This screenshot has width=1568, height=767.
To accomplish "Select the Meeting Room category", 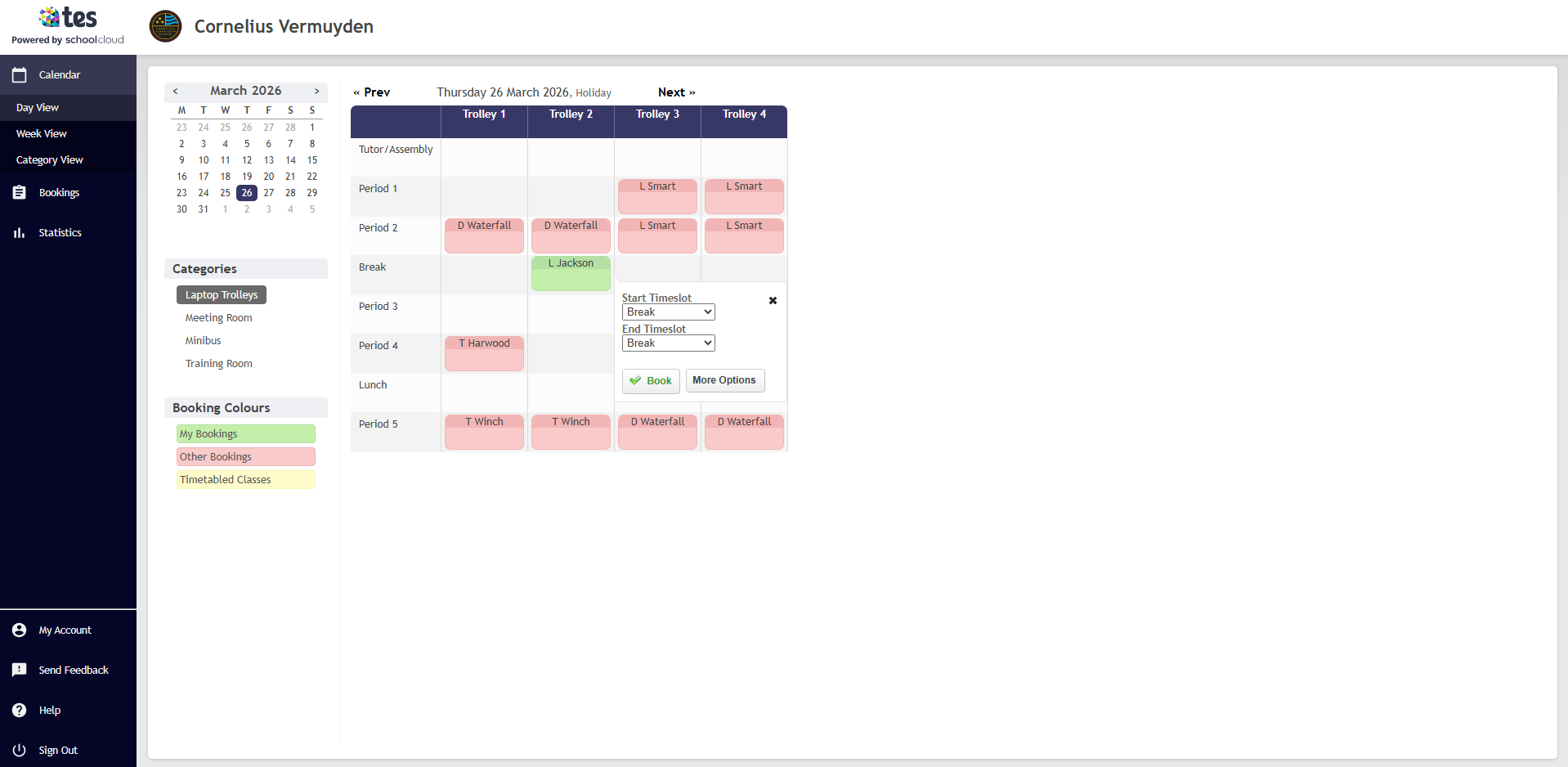I will coord(219,318).
